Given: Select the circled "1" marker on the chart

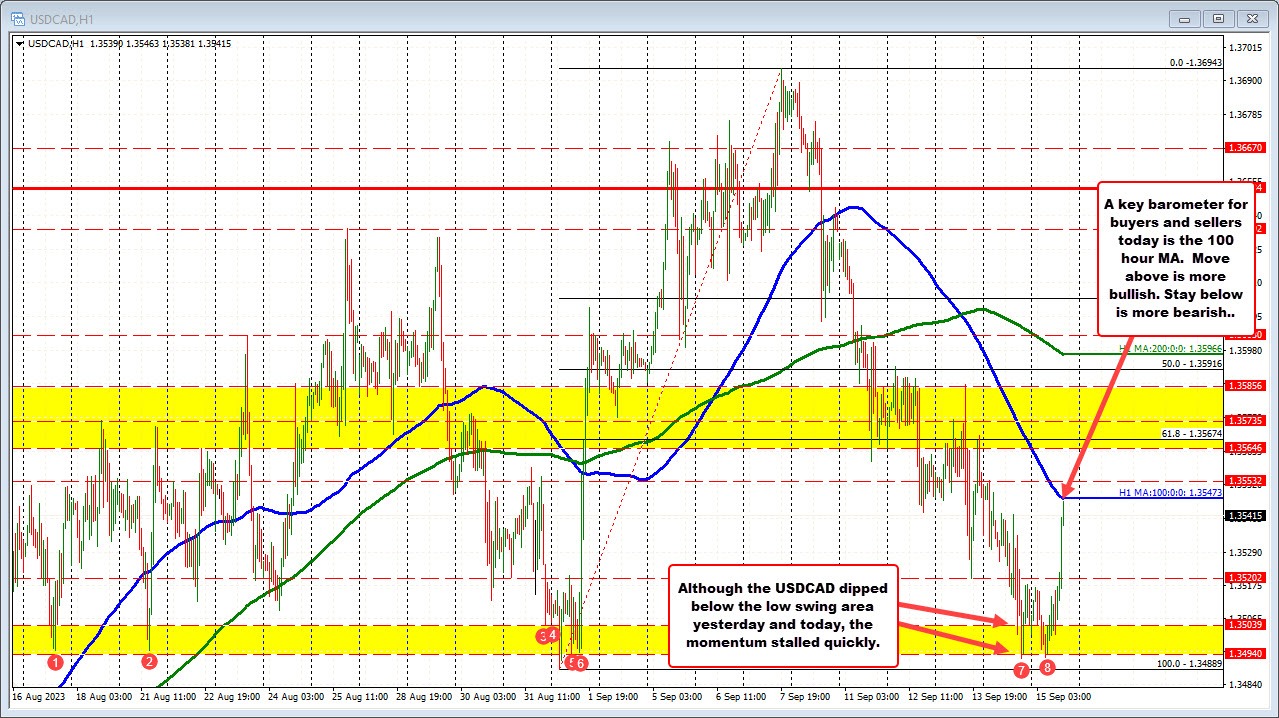Looking at the screenshot, I should 56,662.
